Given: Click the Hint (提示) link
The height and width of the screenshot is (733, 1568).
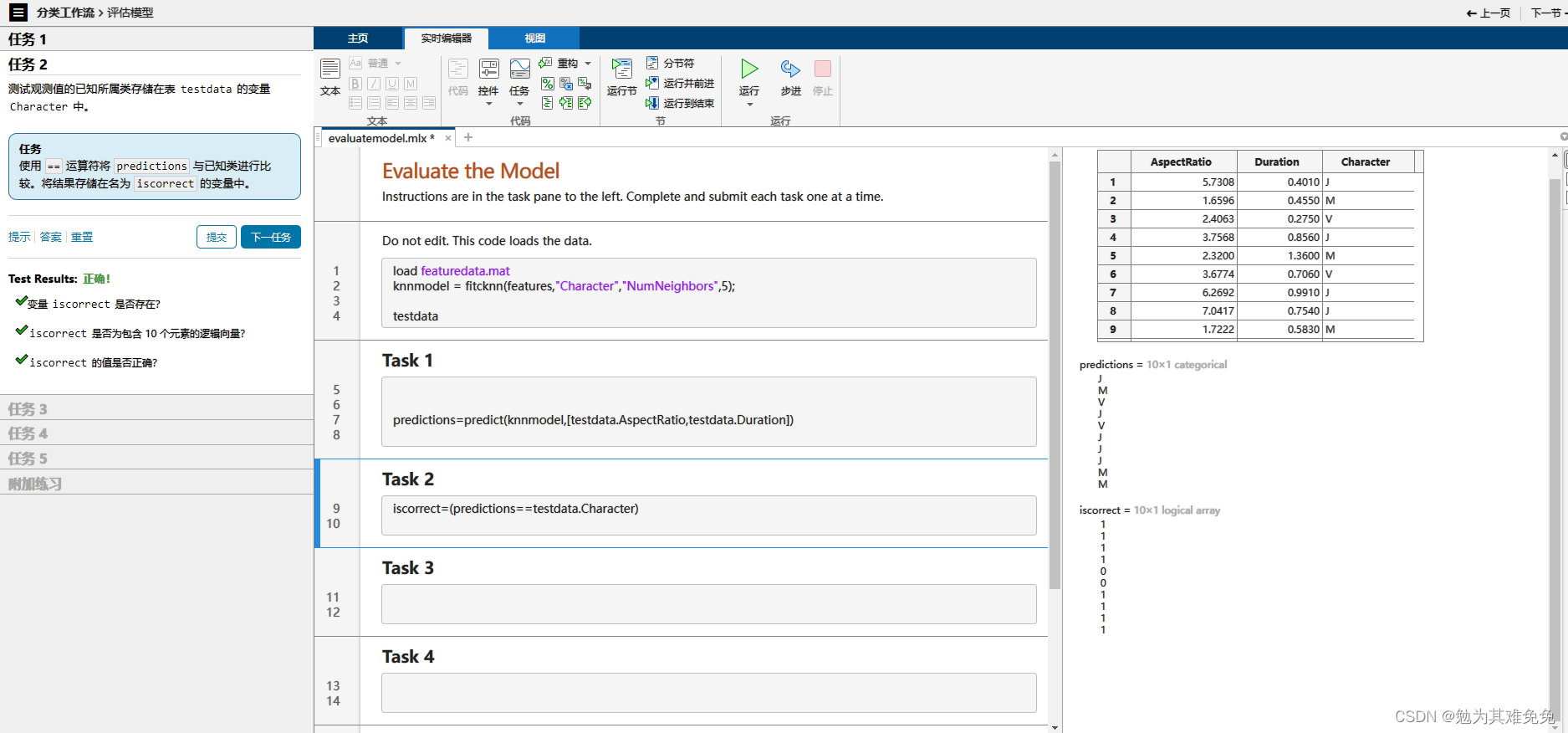Looking at the screenshot, I should pos(19,237).
